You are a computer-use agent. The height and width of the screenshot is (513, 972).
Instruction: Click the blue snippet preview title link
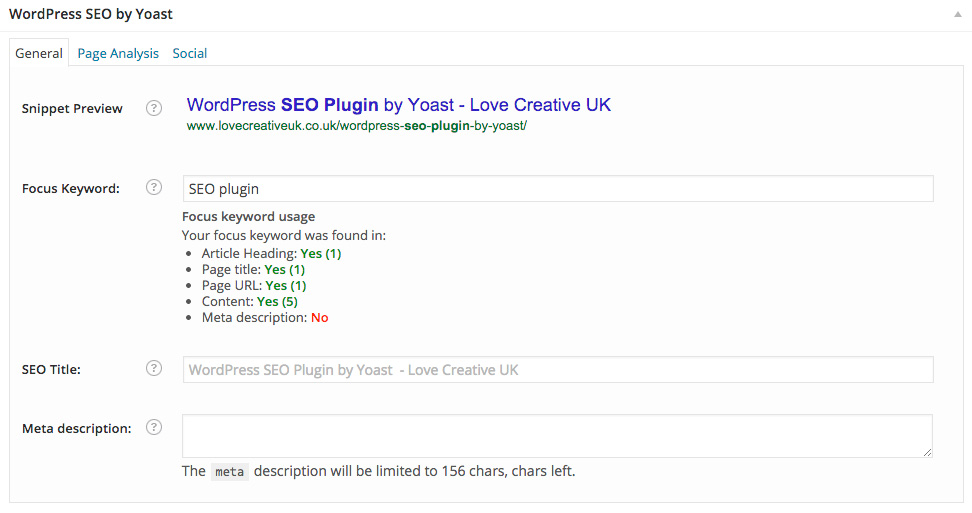click(x=398, y=105)
